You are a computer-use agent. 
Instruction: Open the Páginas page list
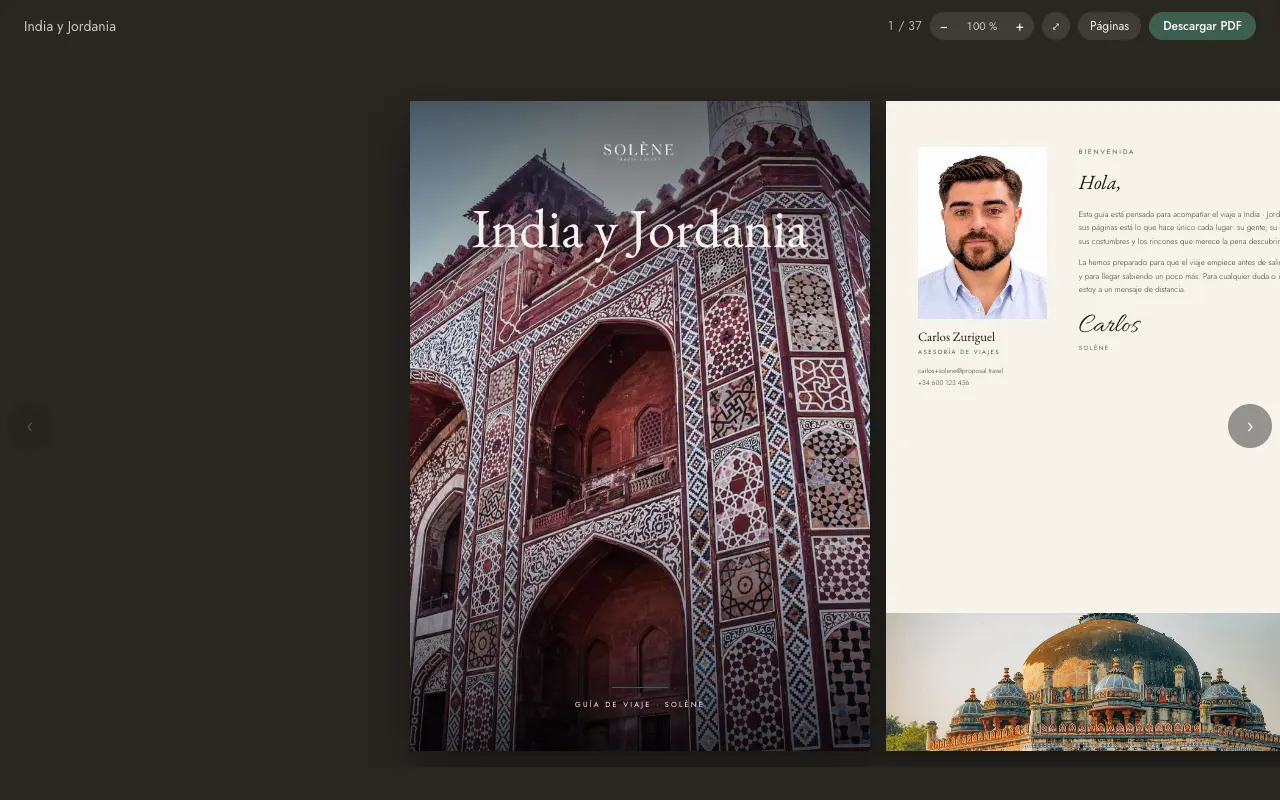pyautogui.click(x=1109, y=26)
